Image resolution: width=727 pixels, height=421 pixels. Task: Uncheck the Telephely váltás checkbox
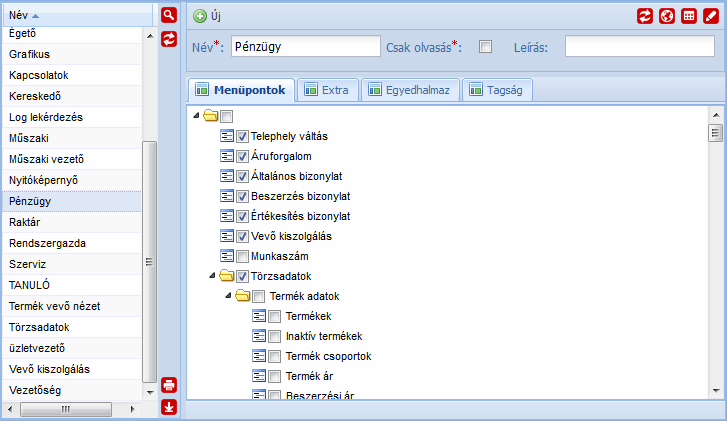(x=242, y=136)
